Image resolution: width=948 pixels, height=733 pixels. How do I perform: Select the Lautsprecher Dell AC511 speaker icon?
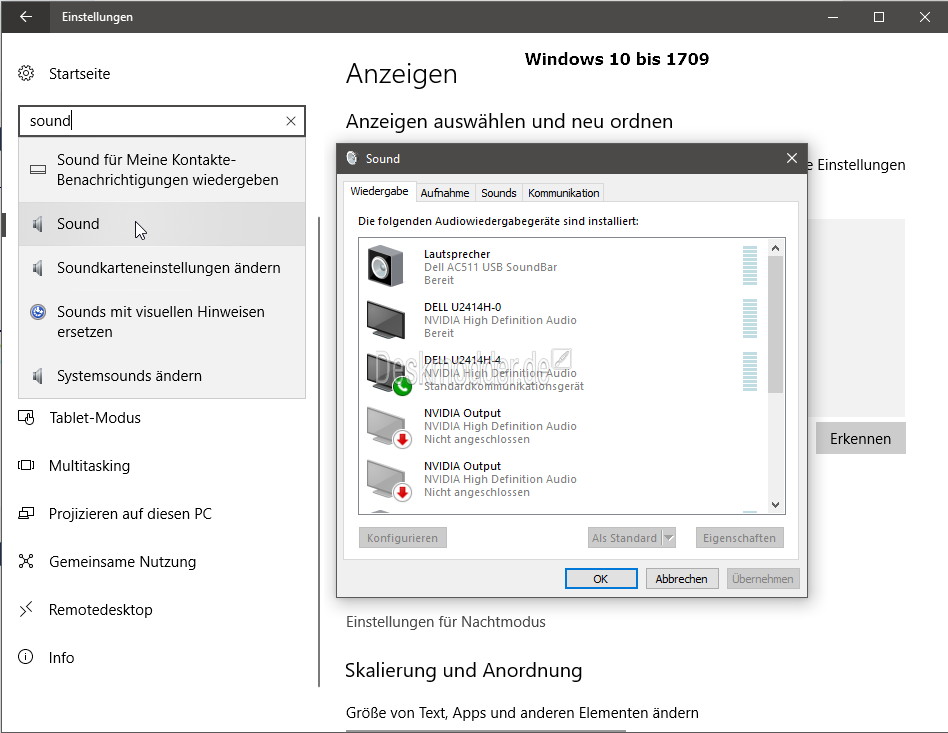pyautogui.click(x=385, y=266)
